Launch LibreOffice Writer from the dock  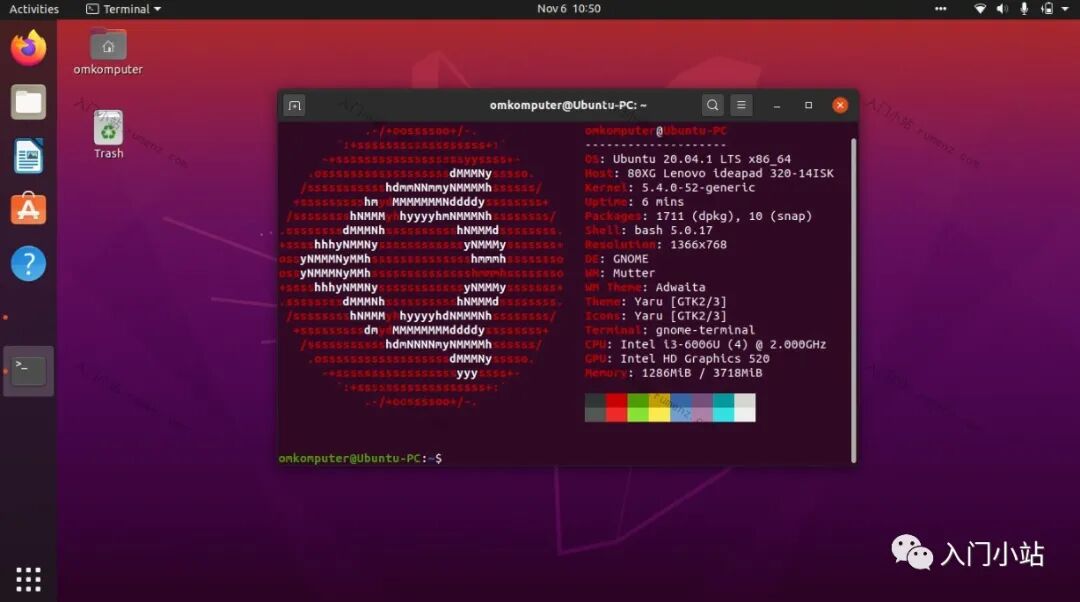tap(28, 156)
